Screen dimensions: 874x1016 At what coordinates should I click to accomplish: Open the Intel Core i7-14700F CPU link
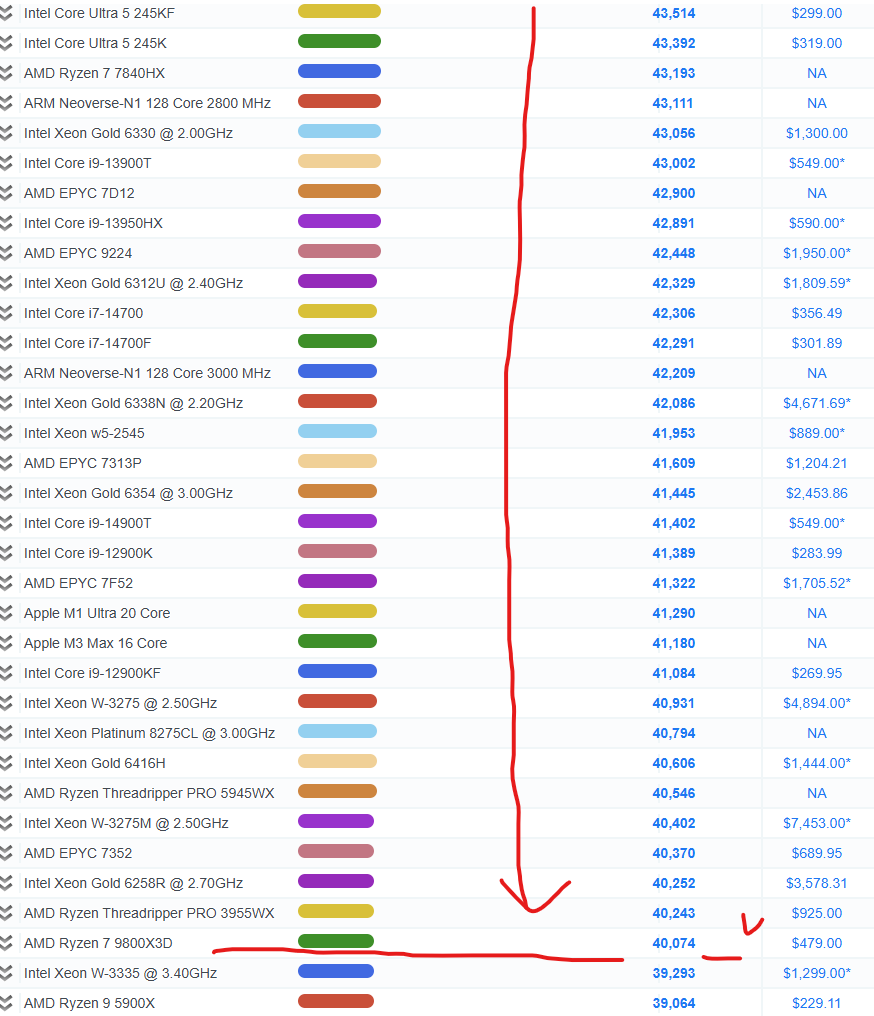coord(87,343)
